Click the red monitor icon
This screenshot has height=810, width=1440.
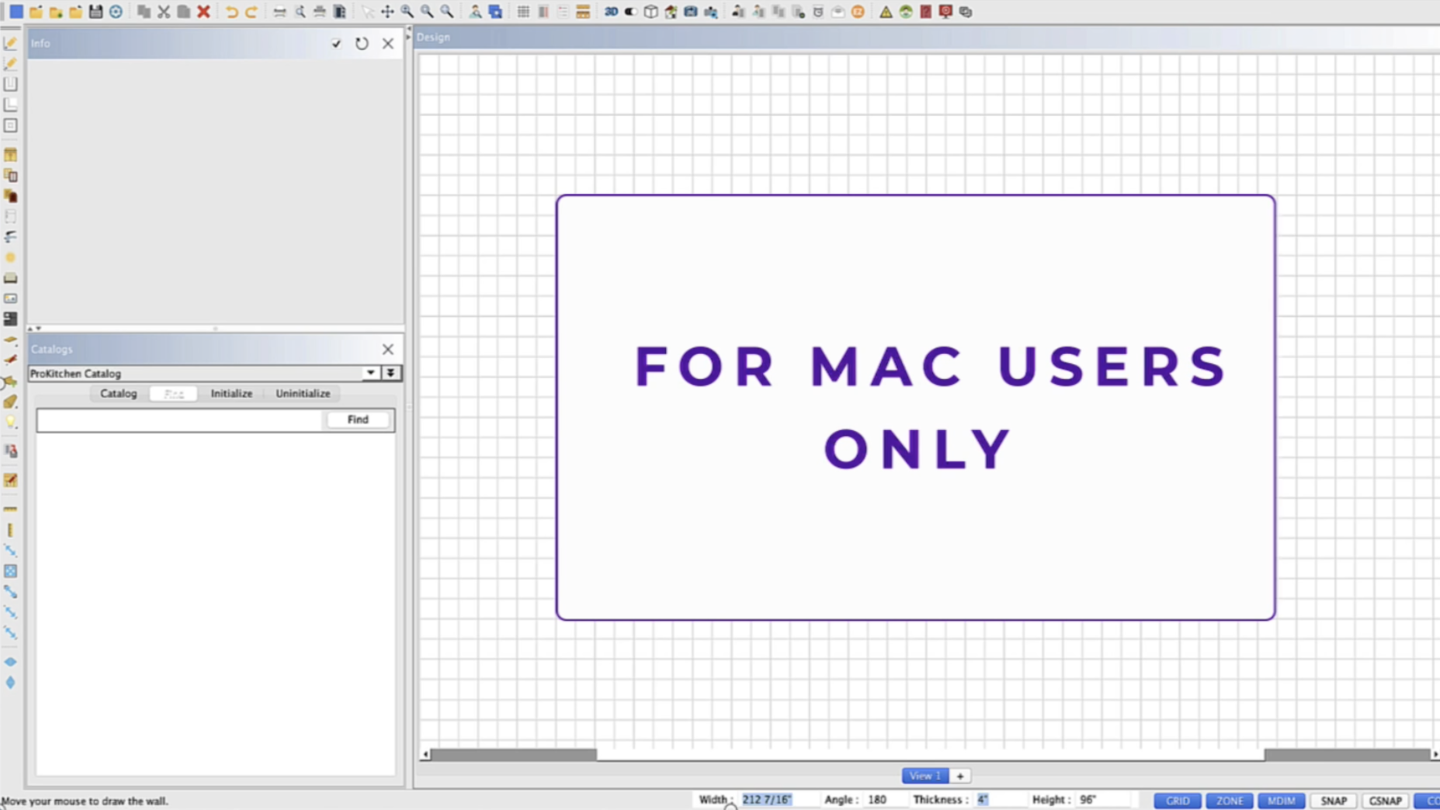(945, 12)
